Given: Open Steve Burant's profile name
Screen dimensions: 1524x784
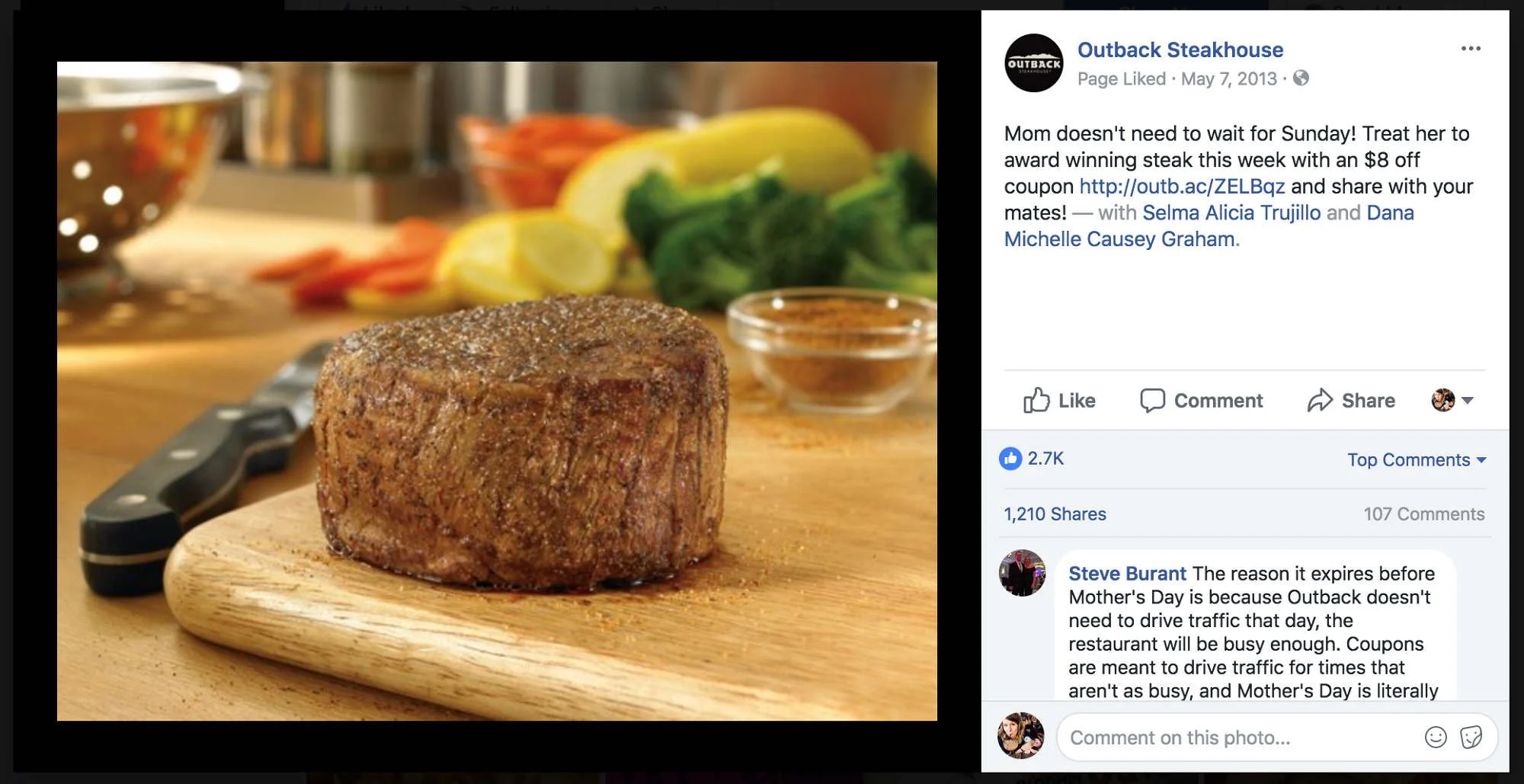Looking at the screenshot, I should [x=1127, y=574].
